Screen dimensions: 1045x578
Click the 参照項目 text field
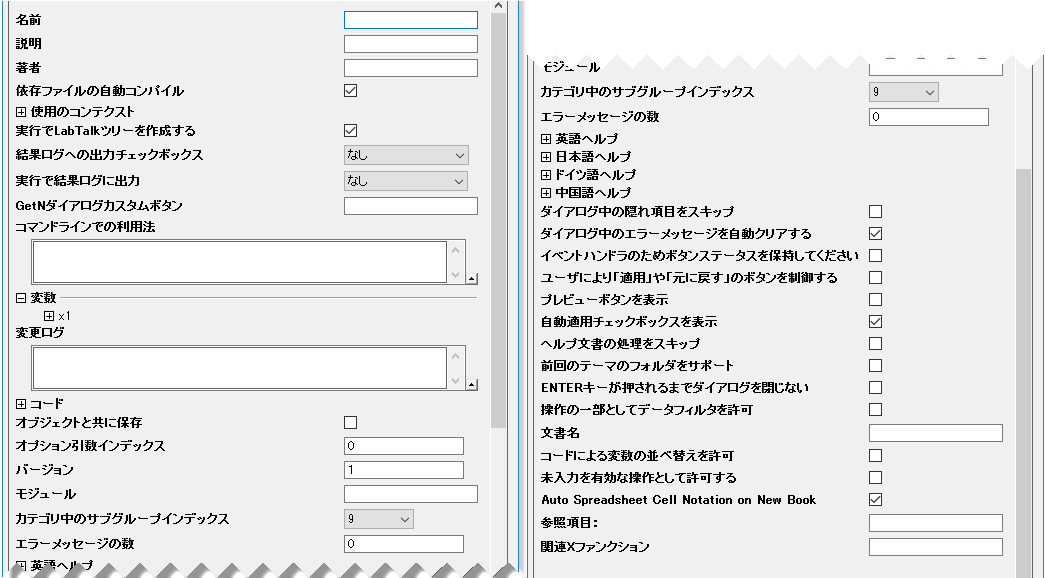[x=936, y=523]
